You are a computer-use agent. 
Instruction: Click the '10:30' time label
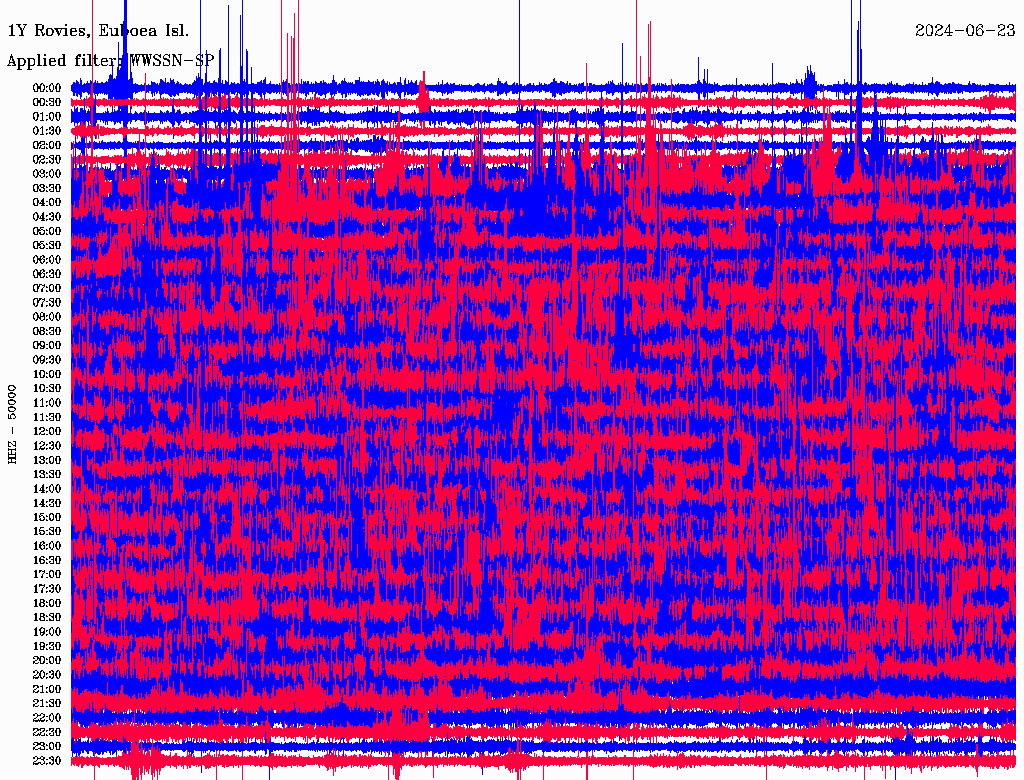47,389
